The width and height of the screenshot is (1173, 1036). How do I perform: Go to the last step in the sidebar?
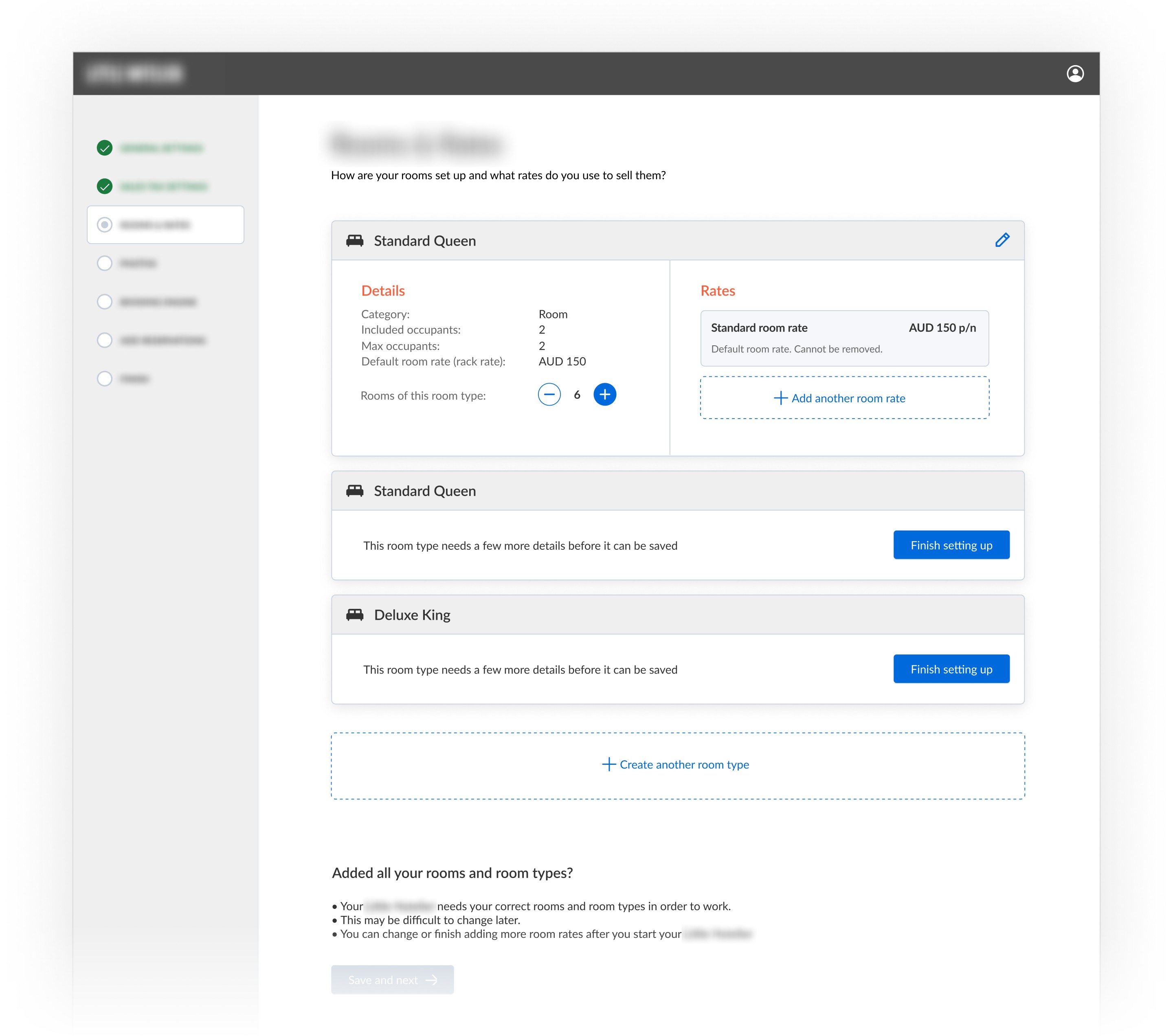tap(104, 379)
